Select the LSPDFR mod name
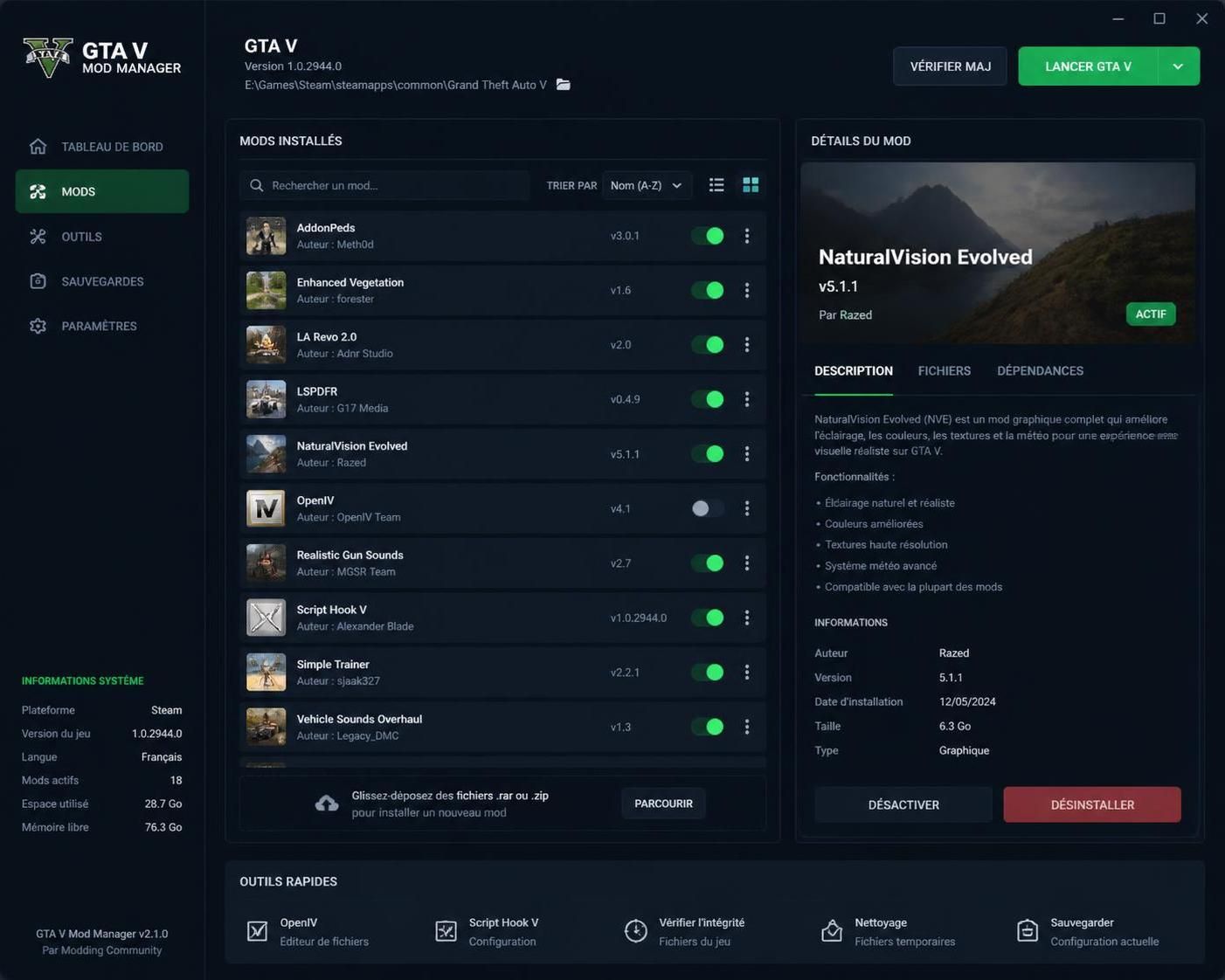Screen dimensions: 1225x980 (x=316, y=391)
